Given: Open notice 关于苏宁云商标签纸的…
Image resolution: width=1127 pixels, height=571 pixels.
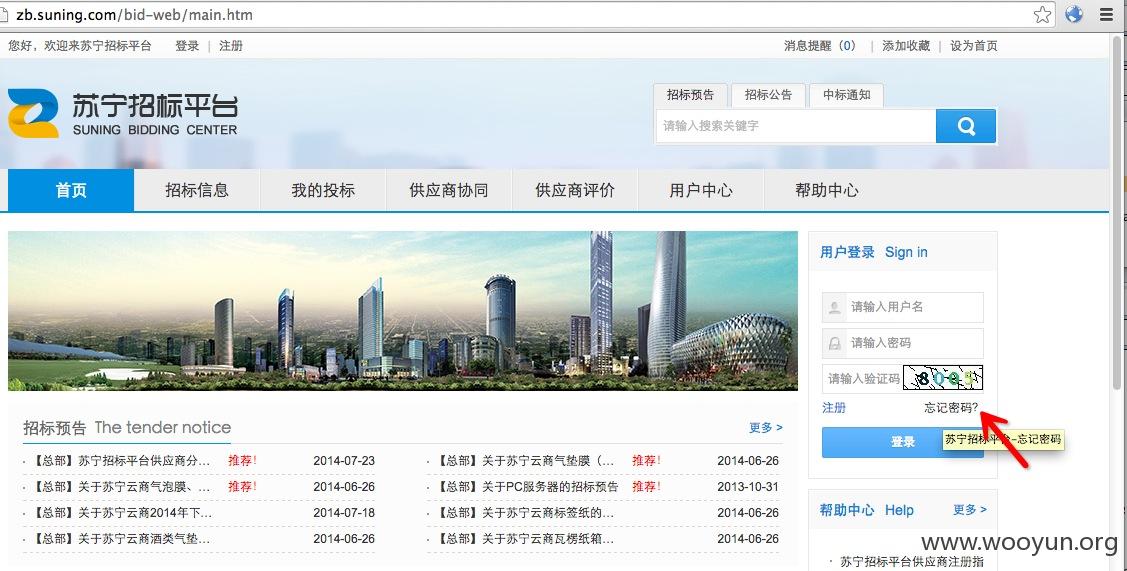Looking at the screenshot, I should 525,513.
